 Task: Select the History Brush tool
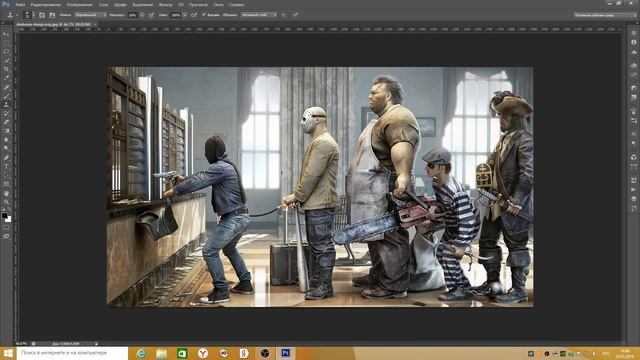click(6, 113)
